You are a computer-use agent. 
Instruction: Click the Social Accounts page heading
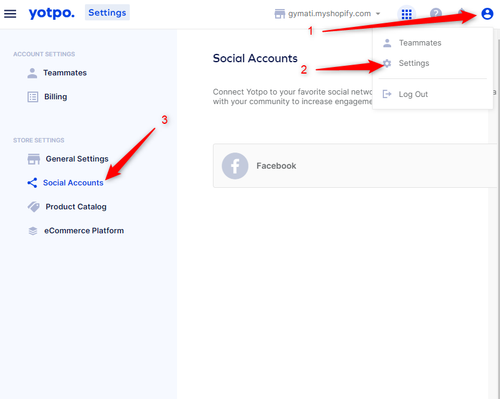255,58
